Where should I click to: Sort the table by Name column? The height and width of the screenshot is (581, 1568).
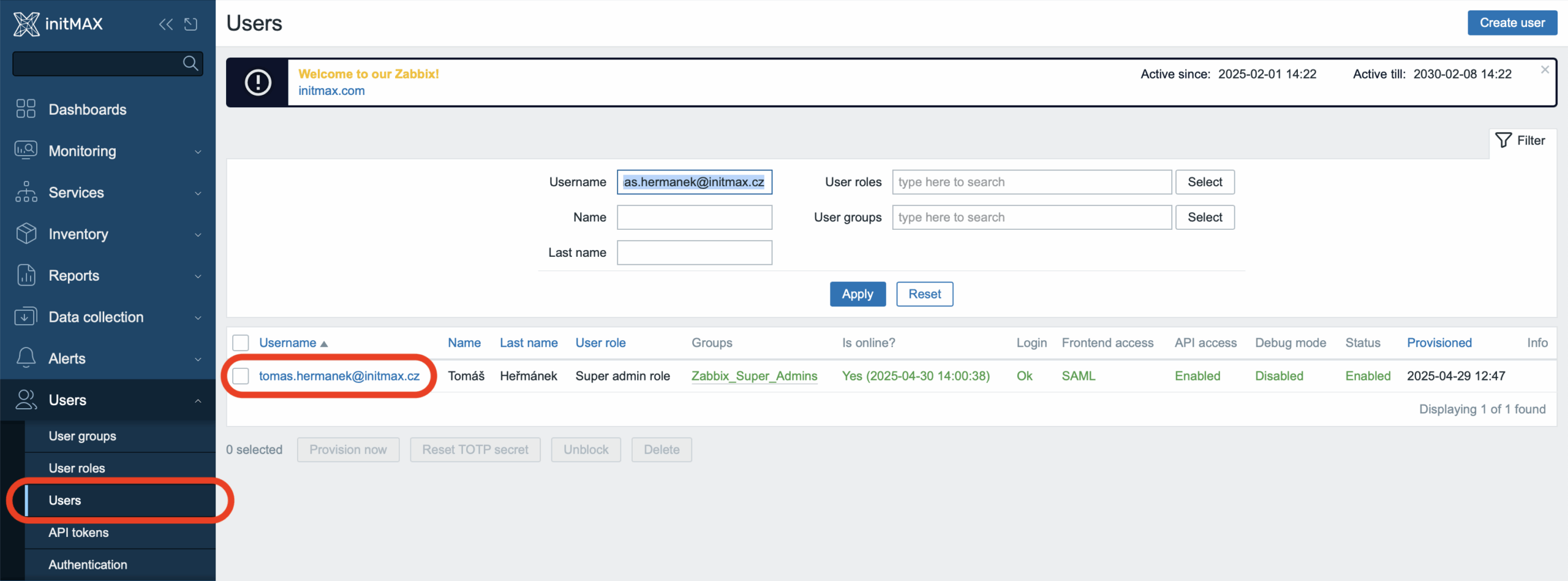[464, 343]
